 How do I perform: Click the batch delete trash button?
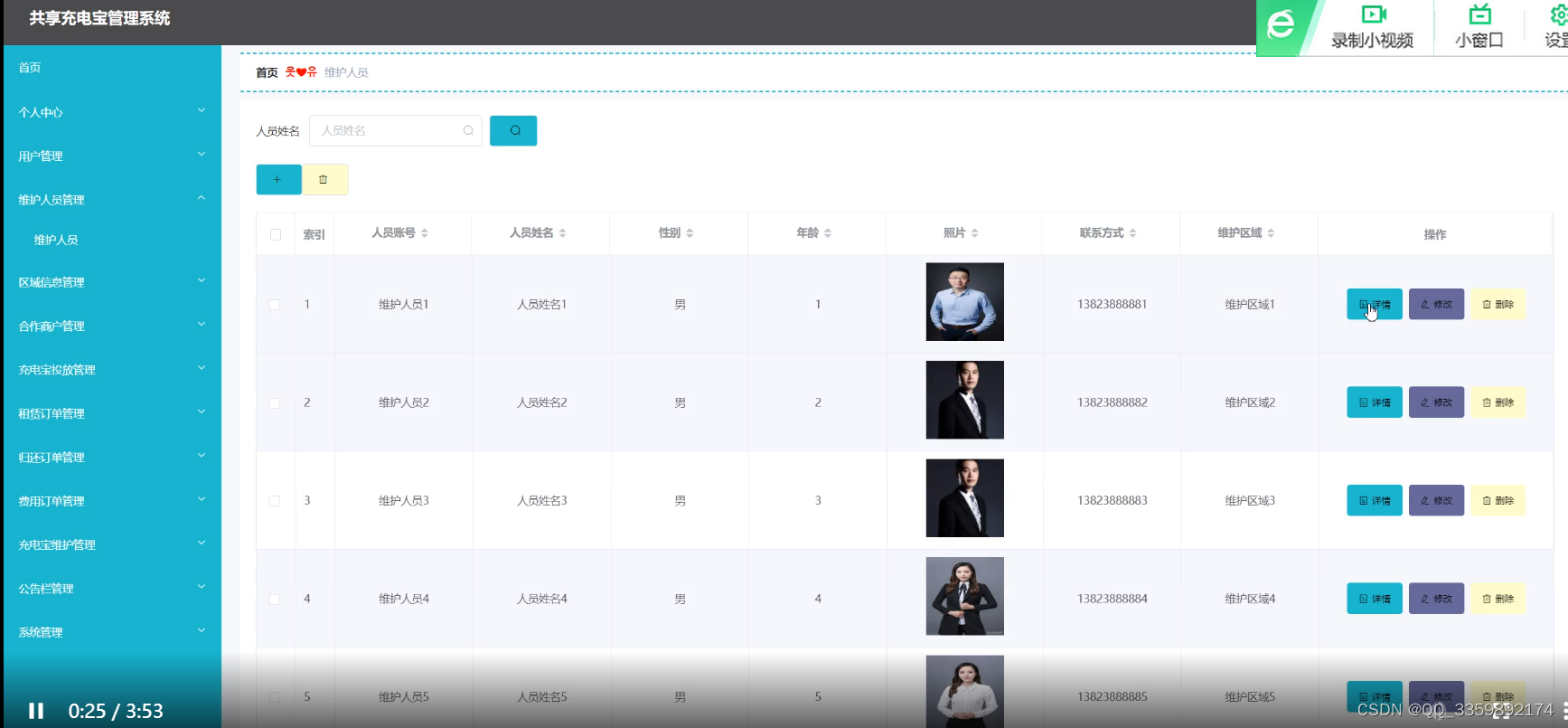[324, 179]
